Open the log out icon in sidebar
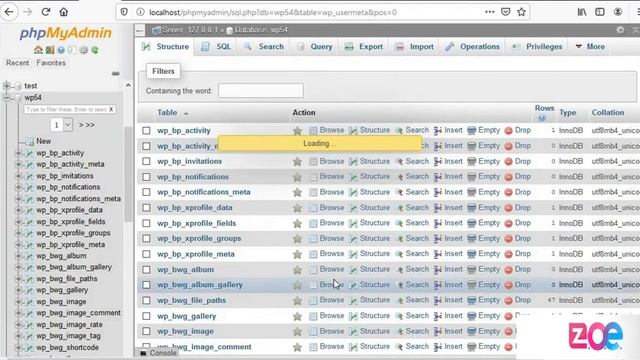Image resolution: width=640 pixels, height=360 pixels. coord(50,50)
